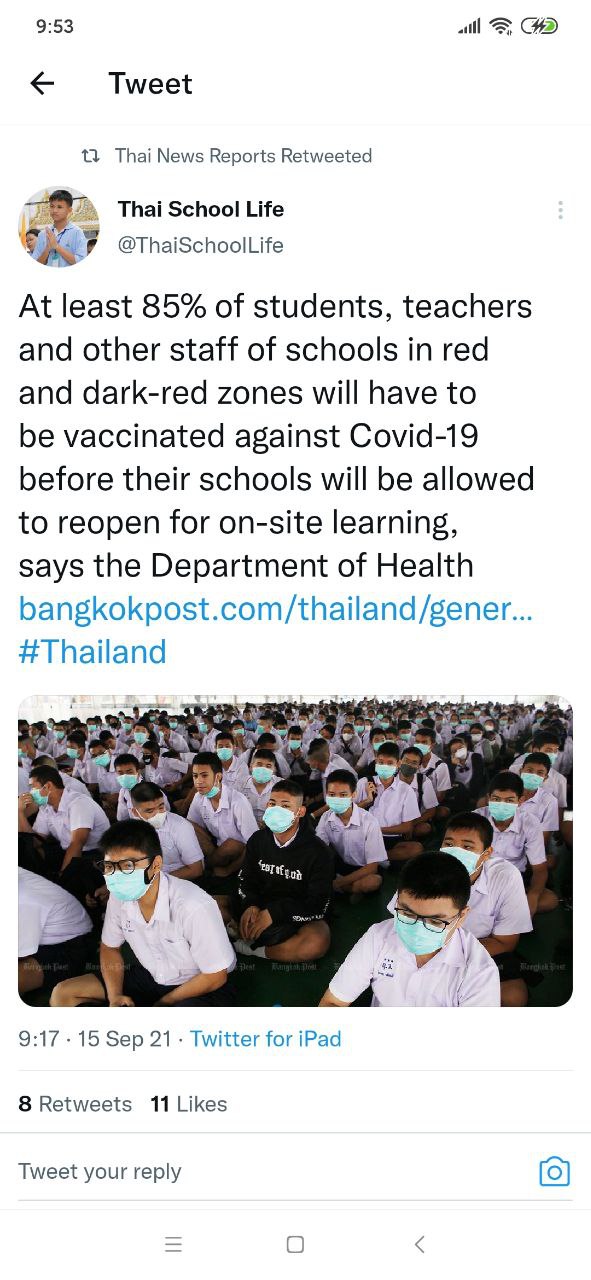Open the Twitter for iPad source link

(x=266, y=1039)
